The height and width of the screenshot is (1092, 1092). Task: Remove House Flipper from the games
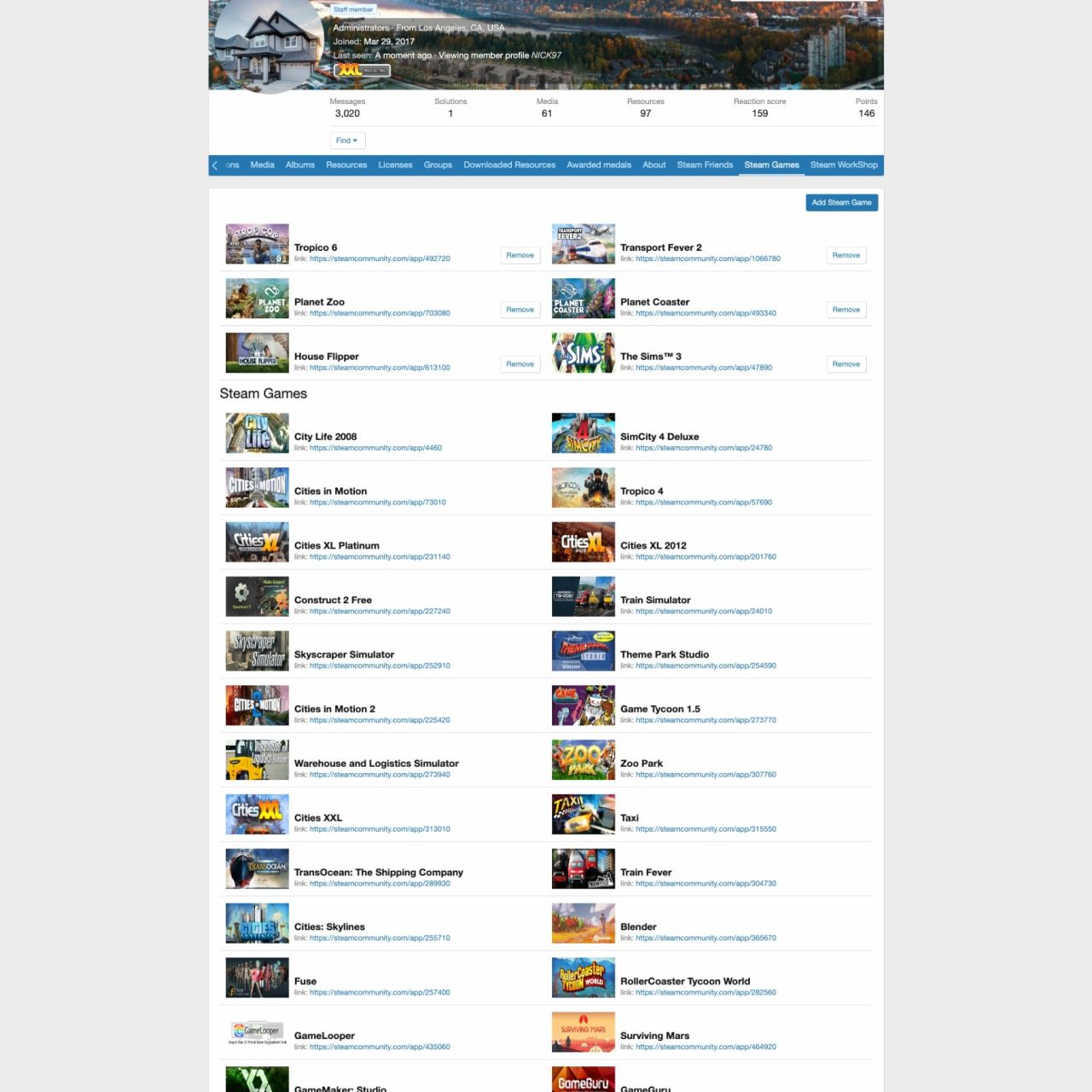point(520,364)
